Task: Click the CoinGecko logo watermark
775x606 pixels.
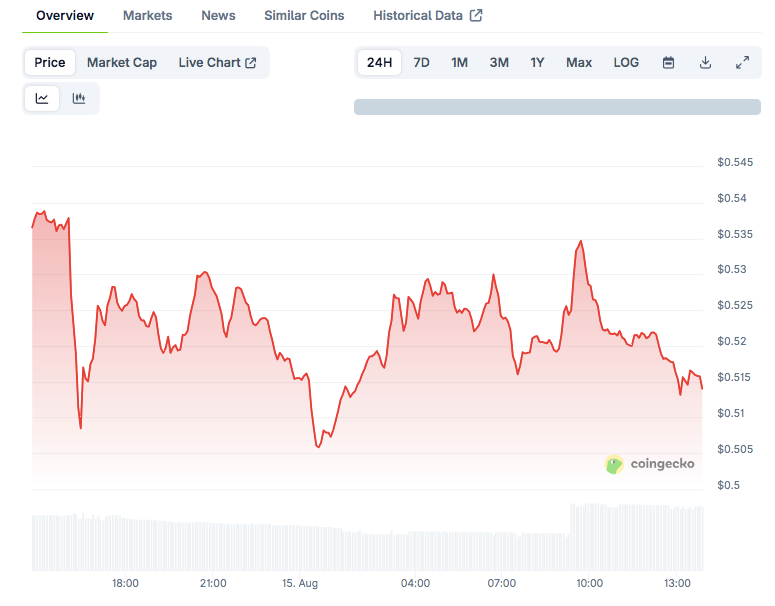Action: pyautogui.click(x=650, y=464)
